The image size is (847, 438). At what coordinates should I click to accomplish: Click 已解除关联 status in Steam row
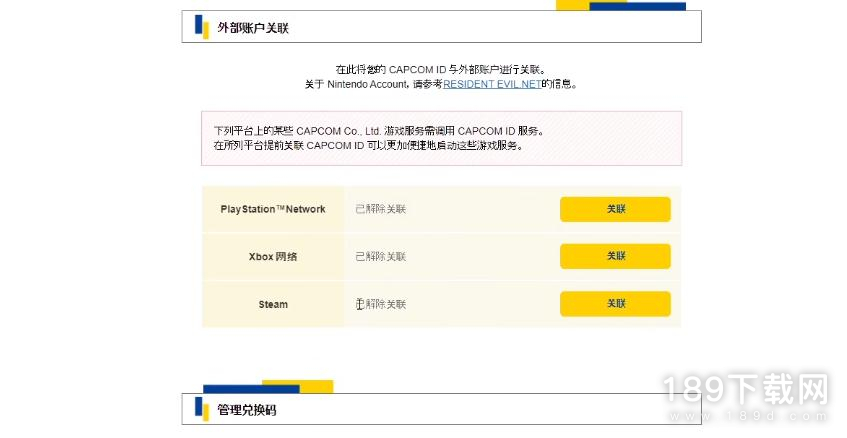click(x=381, y=304)
